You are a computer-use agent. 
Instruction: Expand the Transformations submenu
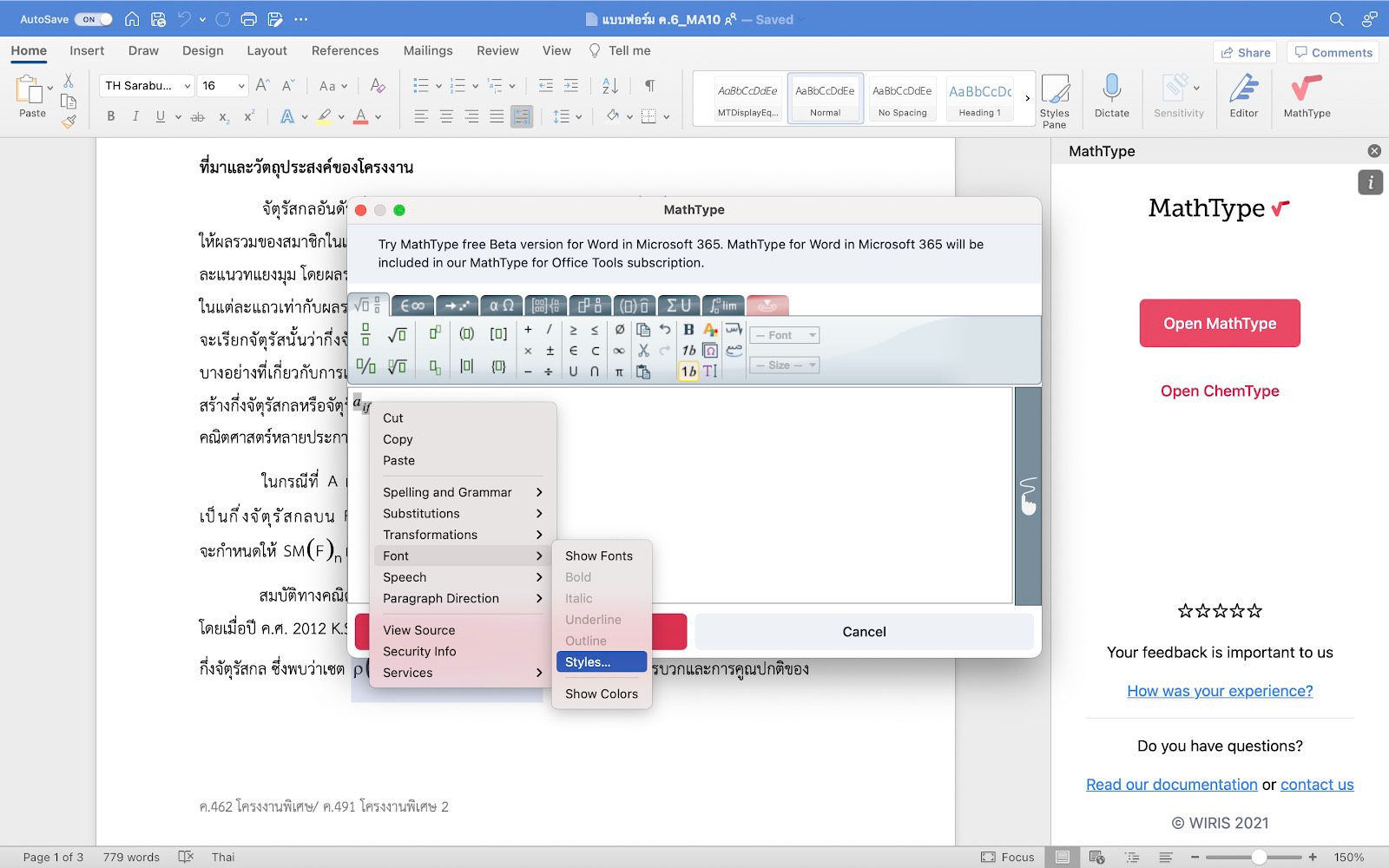463,535
